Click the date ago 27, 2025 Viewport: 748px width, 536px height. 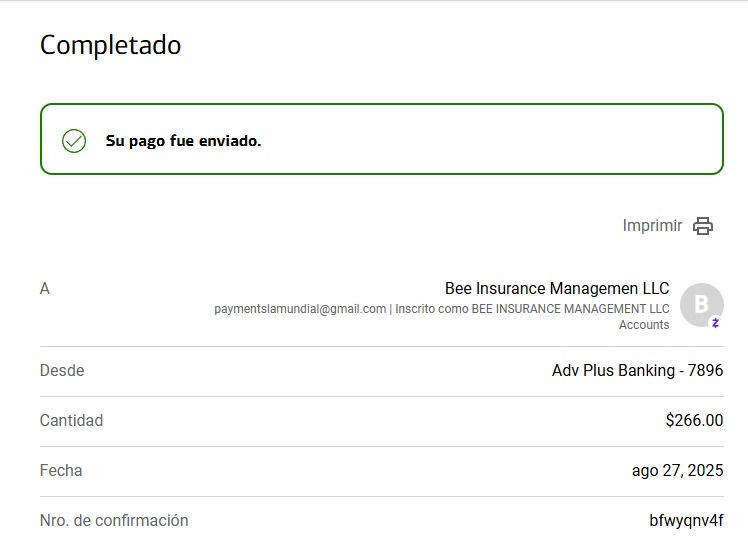[677, 471]
